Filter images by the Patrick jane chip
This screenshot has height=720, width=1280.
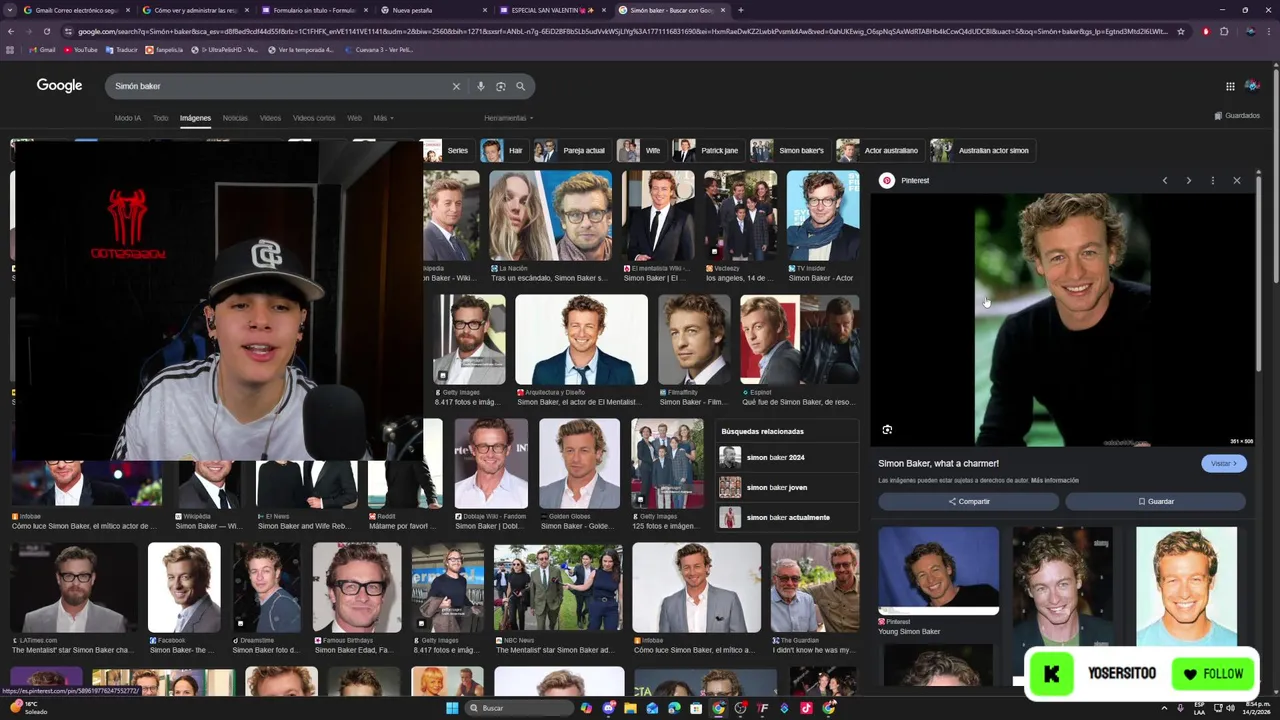[707, 151]
